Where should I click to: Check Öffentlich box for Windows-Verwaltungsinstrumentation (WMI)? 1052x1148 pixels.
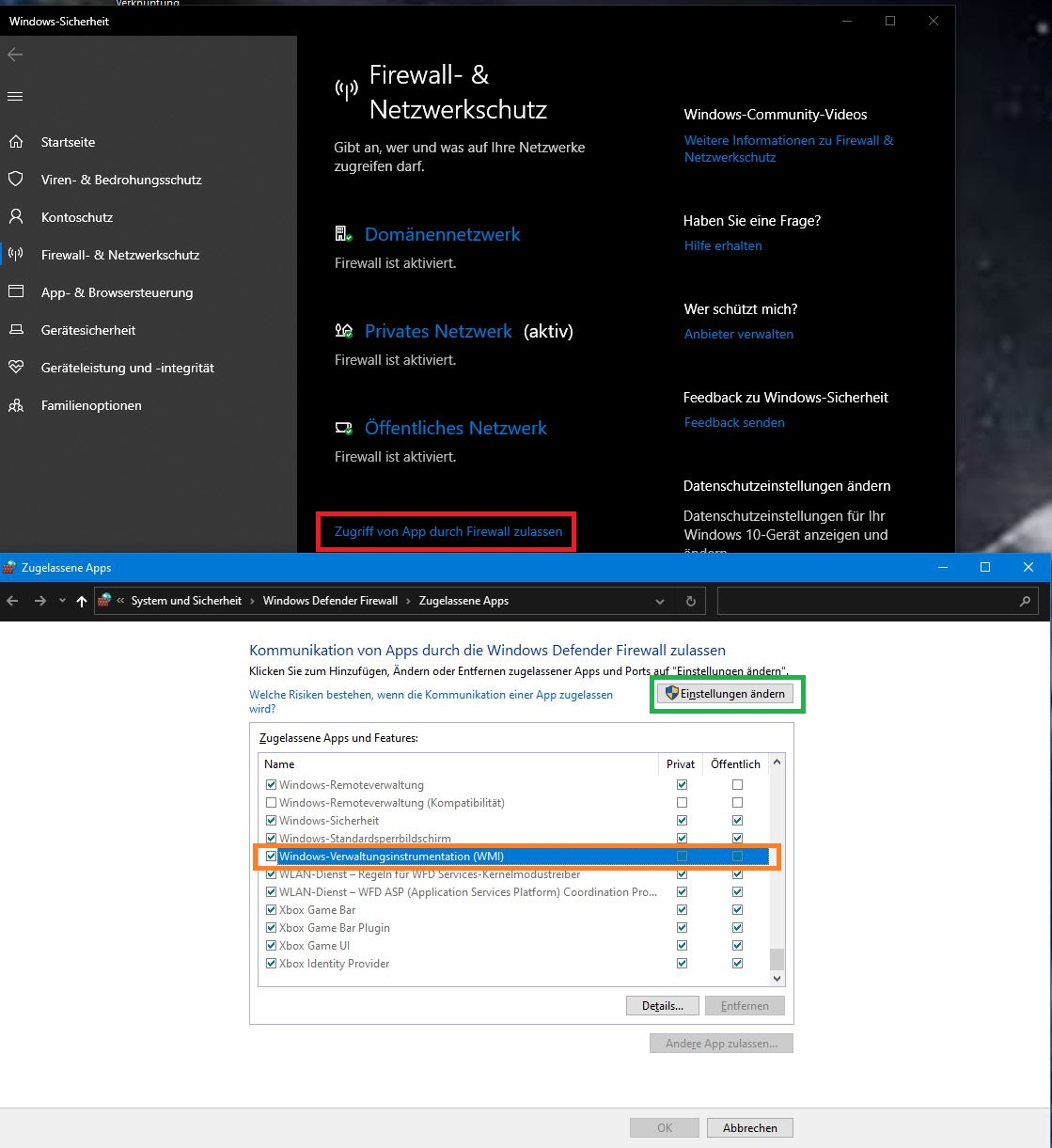737,857
